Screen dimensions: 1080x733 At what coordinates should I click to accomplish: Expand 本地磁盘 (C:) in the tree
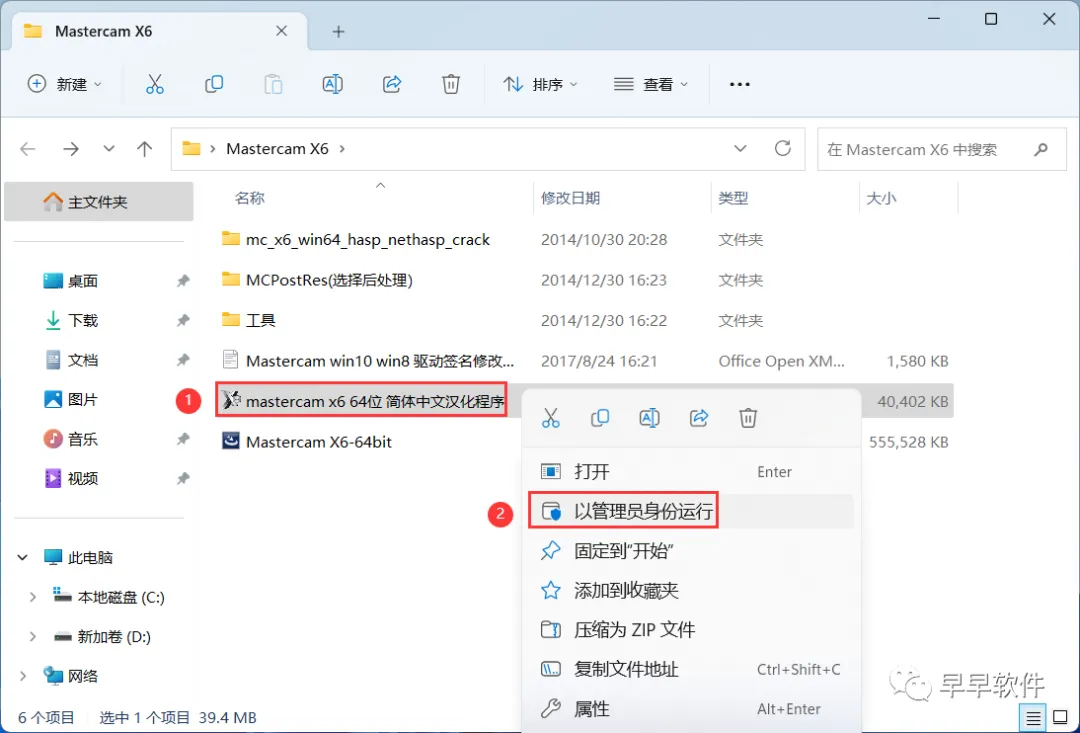[32, 597]
